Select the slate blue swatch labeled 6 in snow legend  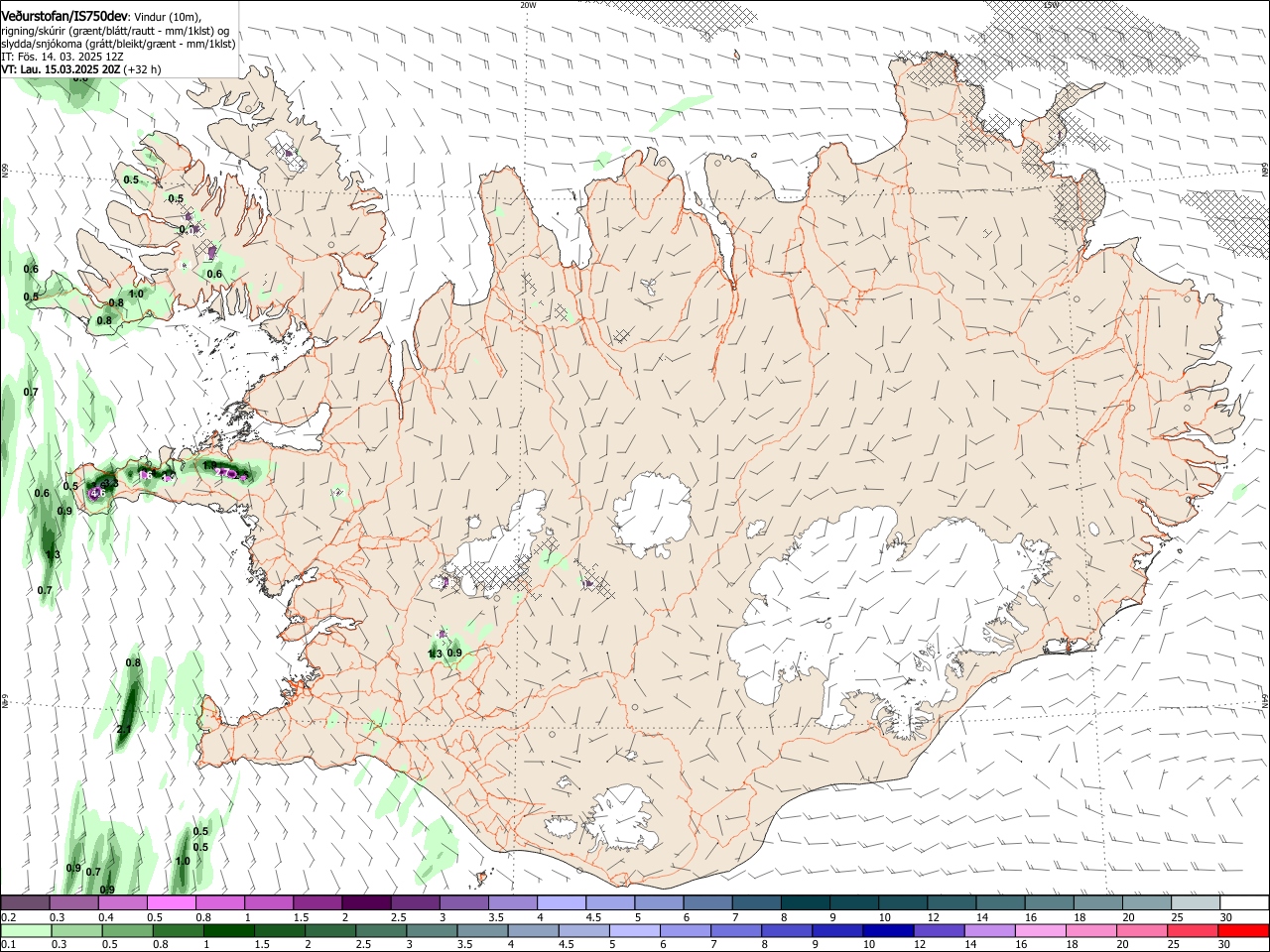coord(707,903)
